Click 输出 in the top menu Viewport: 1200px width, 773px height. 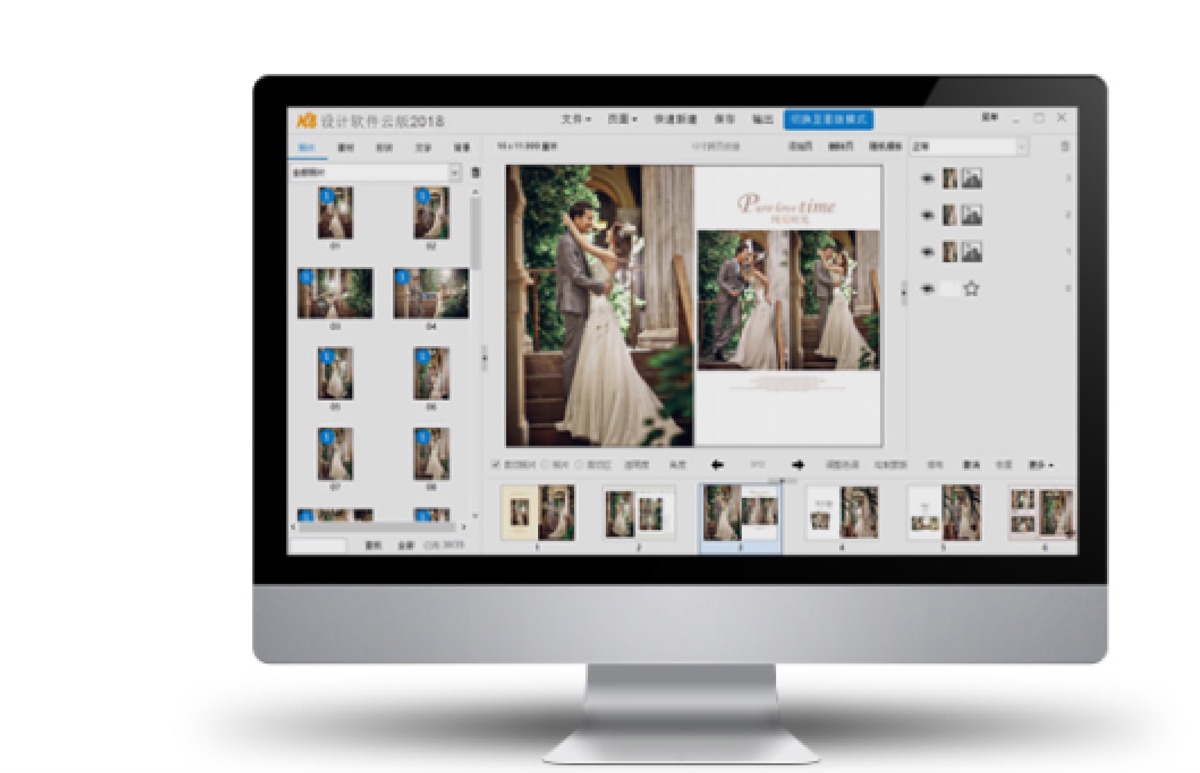click(x=763, y=119)
